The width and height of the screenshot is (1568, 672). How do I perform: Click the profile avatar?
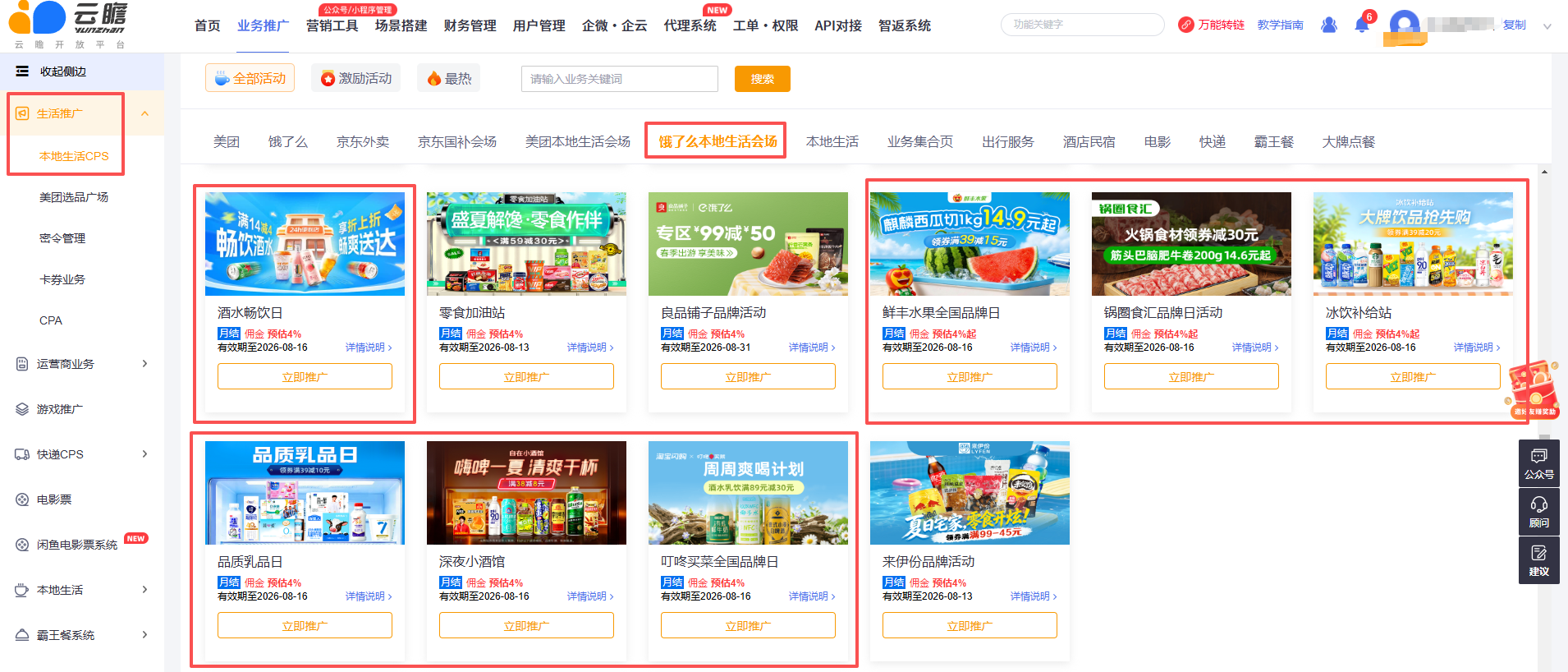point(1405,25)
